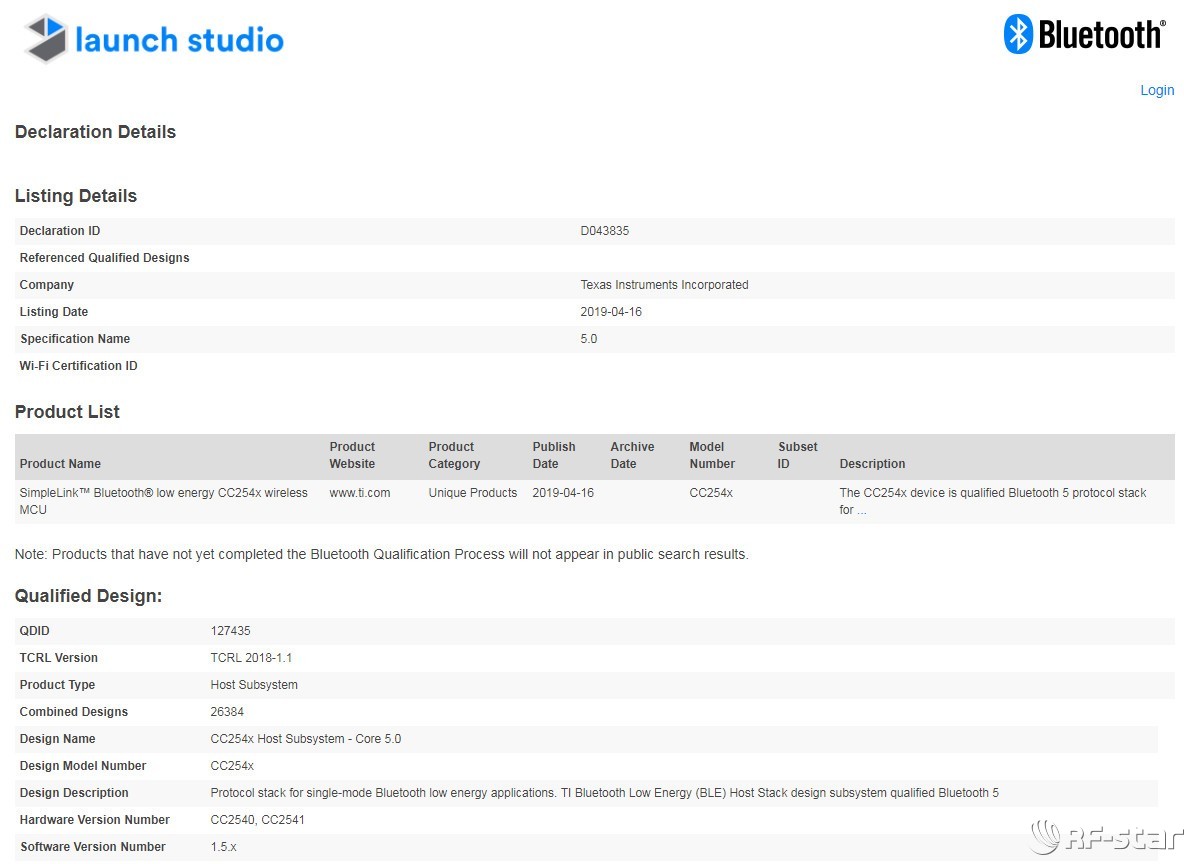Click Texas Instruments Incorporated company name
This screenshot has width=1184, height=864.
coord(664,285)
